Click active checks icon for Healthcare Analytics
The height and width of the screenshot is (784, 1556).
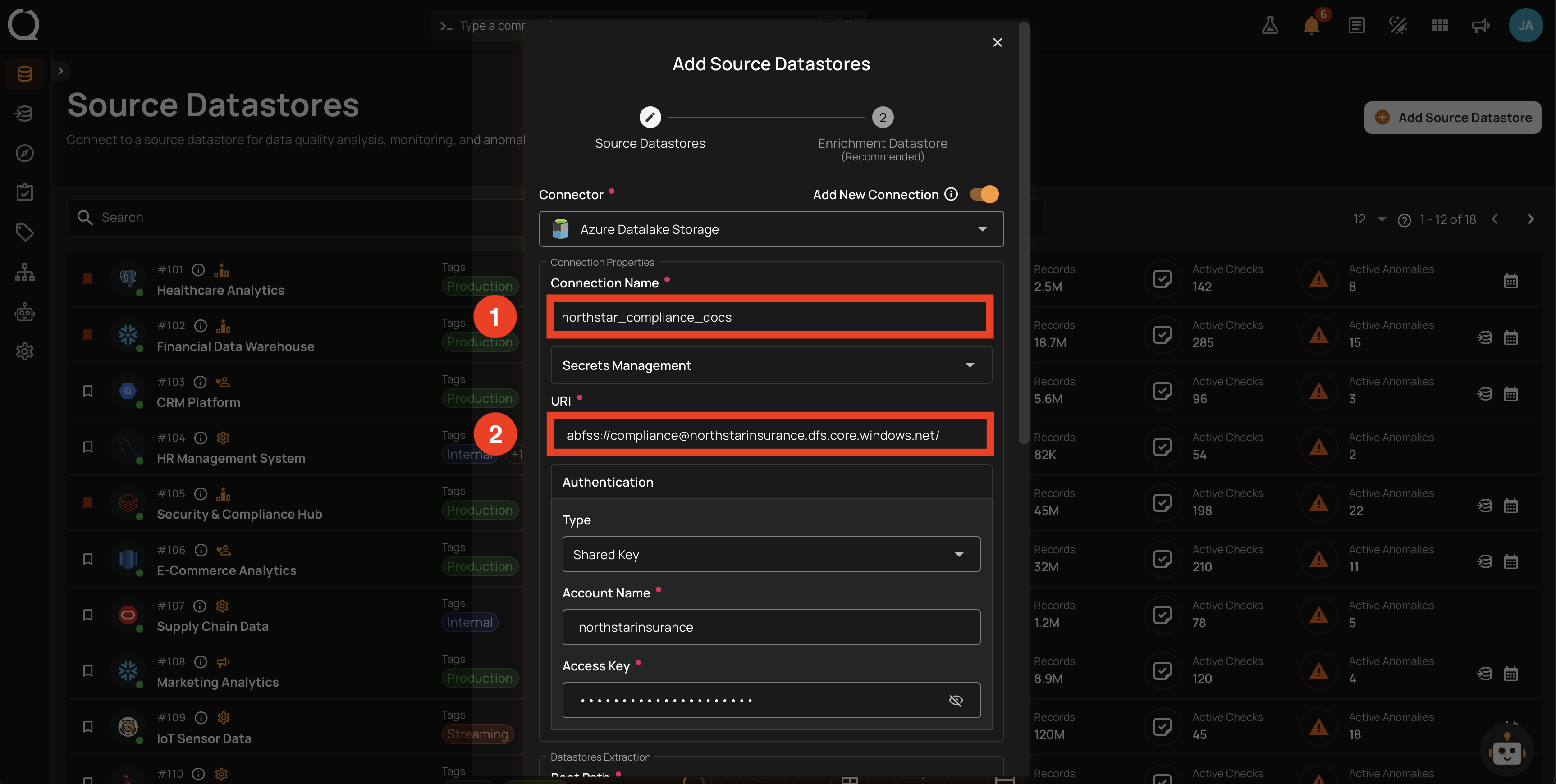pyautogui.click(x=1162, y=279)
